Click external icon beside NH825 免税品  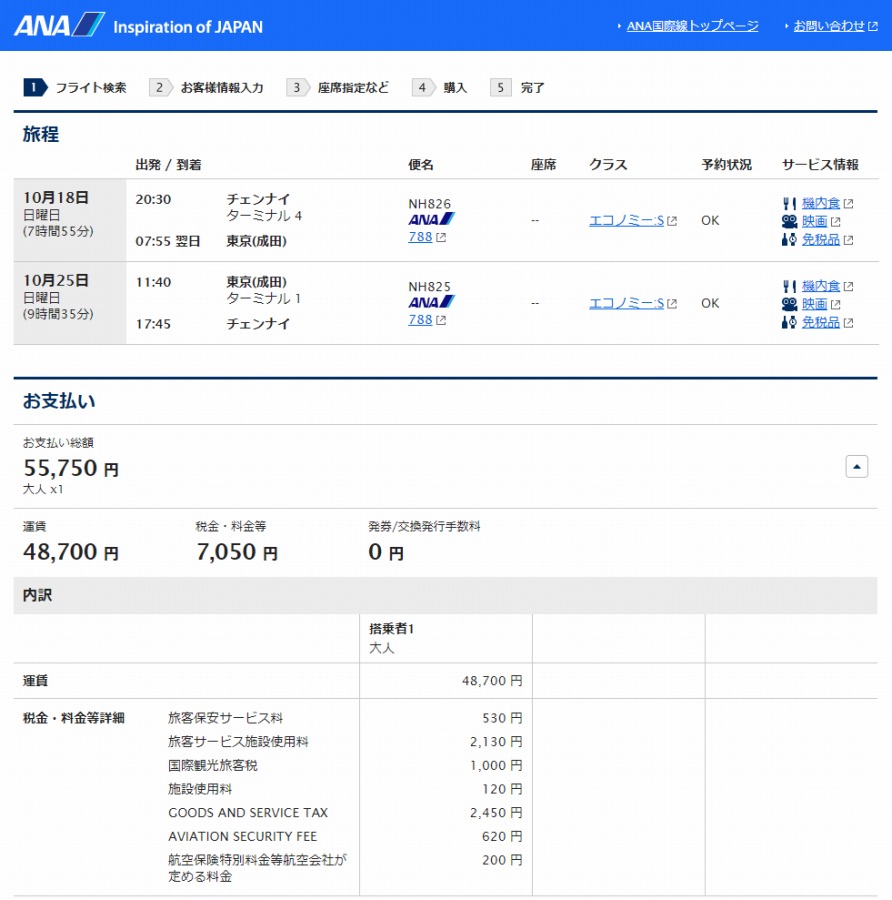tap(848, 323)
